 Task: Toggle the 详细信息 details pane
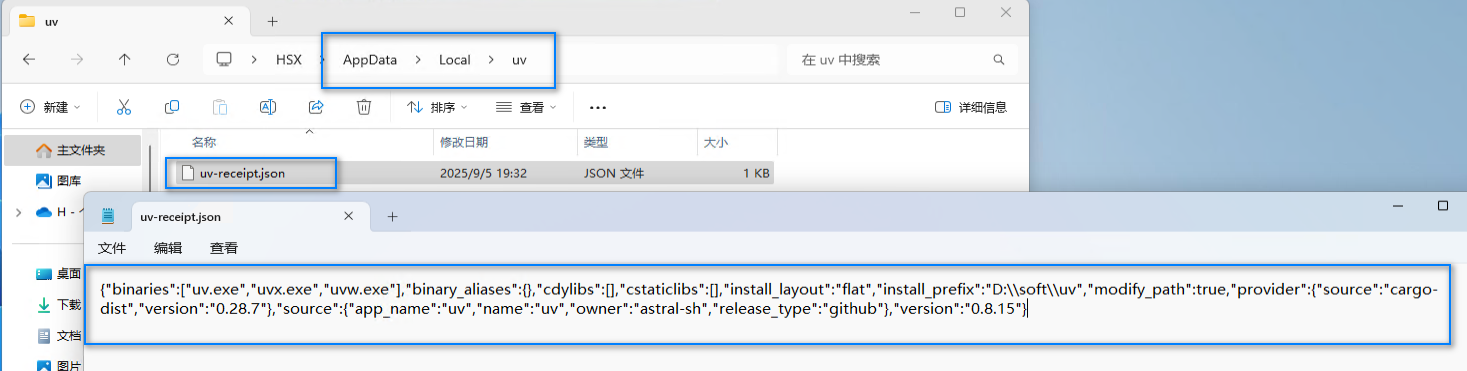coord(970,107)
